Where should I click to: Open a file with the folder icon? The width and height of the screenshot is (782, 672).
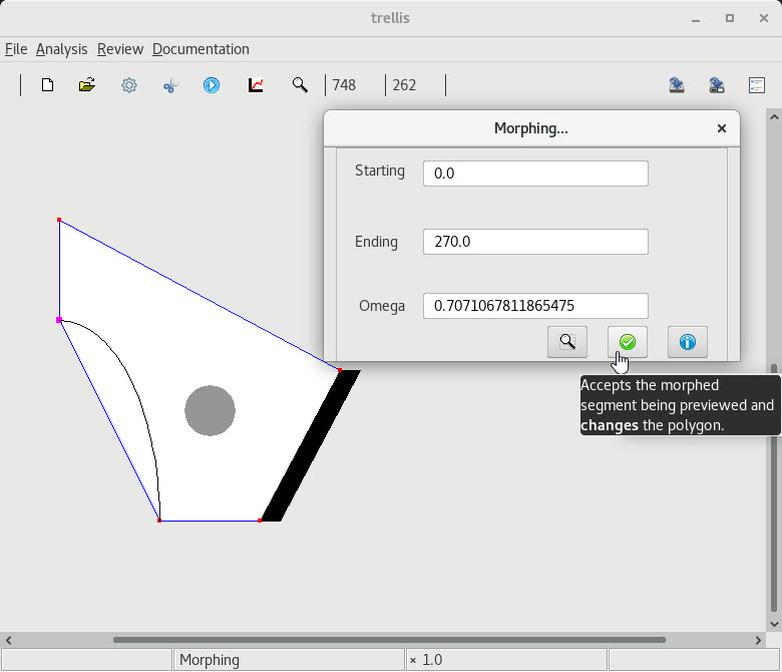pyautogui.click(x=87, y=85)
